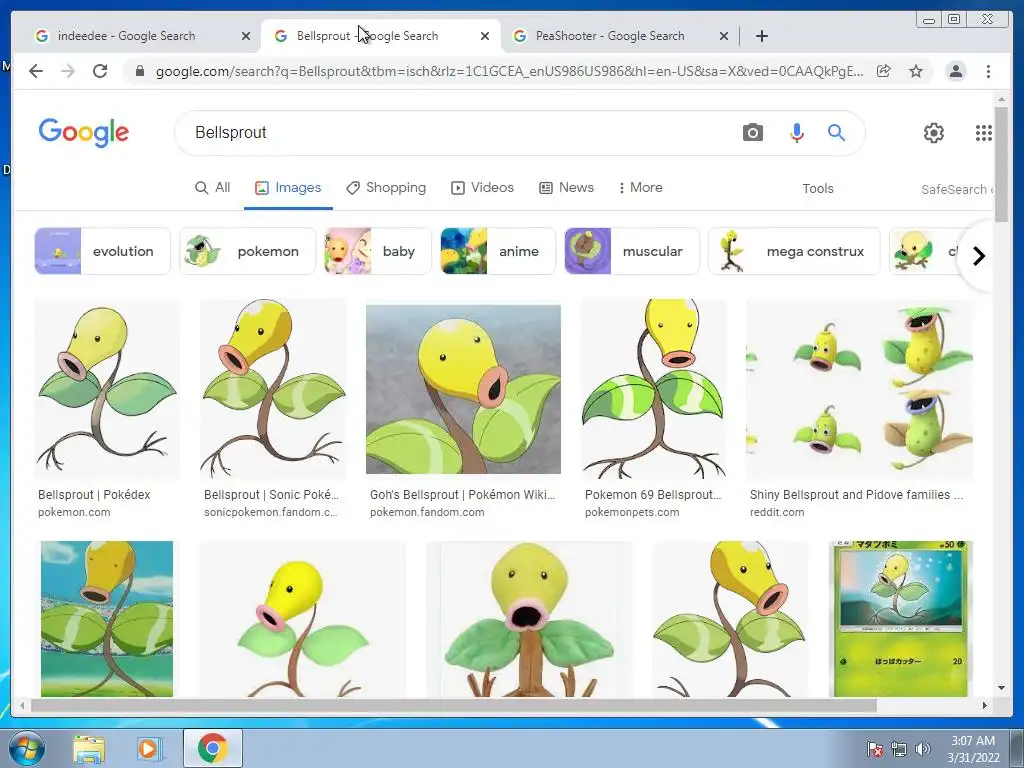Open Videos results tab
This screenshot has width=1024, height=768.
(x=482, y=188)
